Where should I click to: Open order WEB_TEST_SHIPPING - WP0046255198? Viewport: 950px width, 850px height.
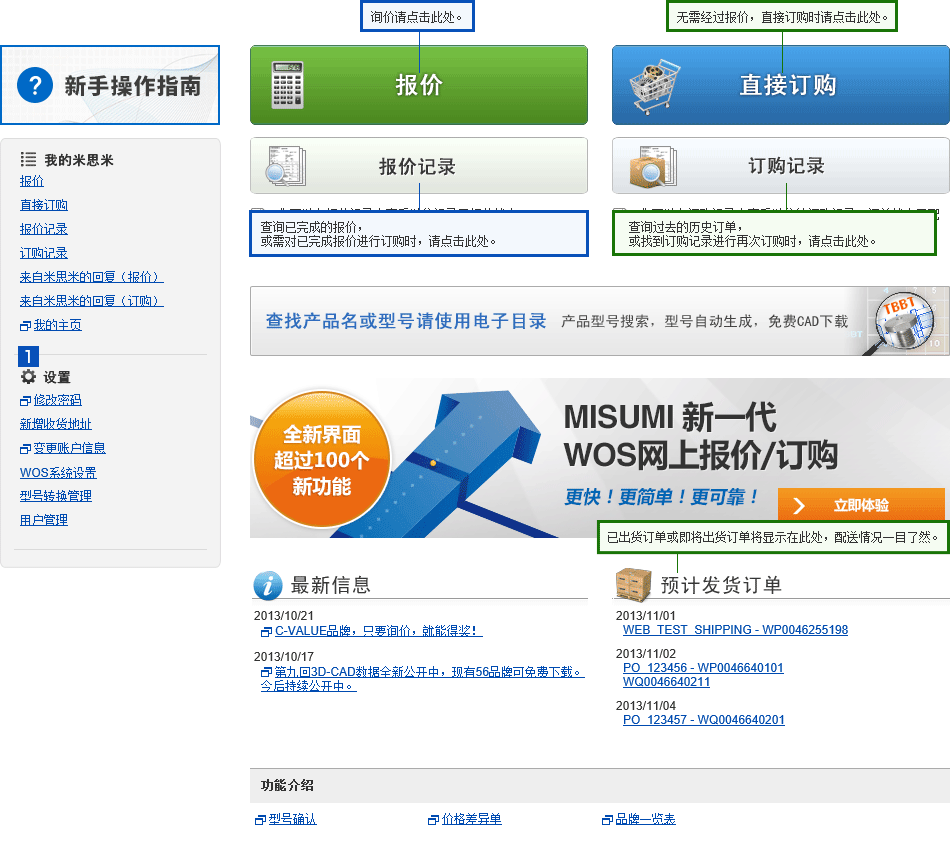[x=736, y=630]
